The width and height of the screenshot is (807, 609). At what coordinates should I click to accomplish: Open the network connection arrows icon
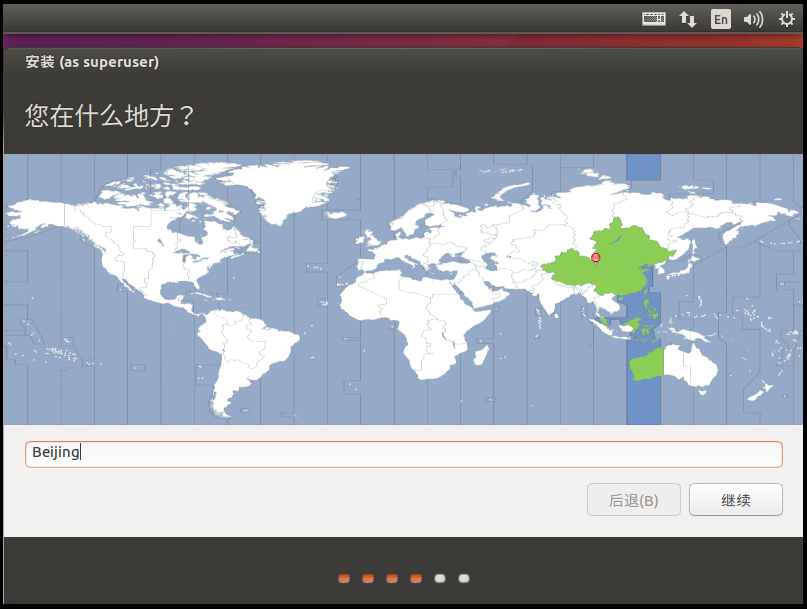click(688, 20)
